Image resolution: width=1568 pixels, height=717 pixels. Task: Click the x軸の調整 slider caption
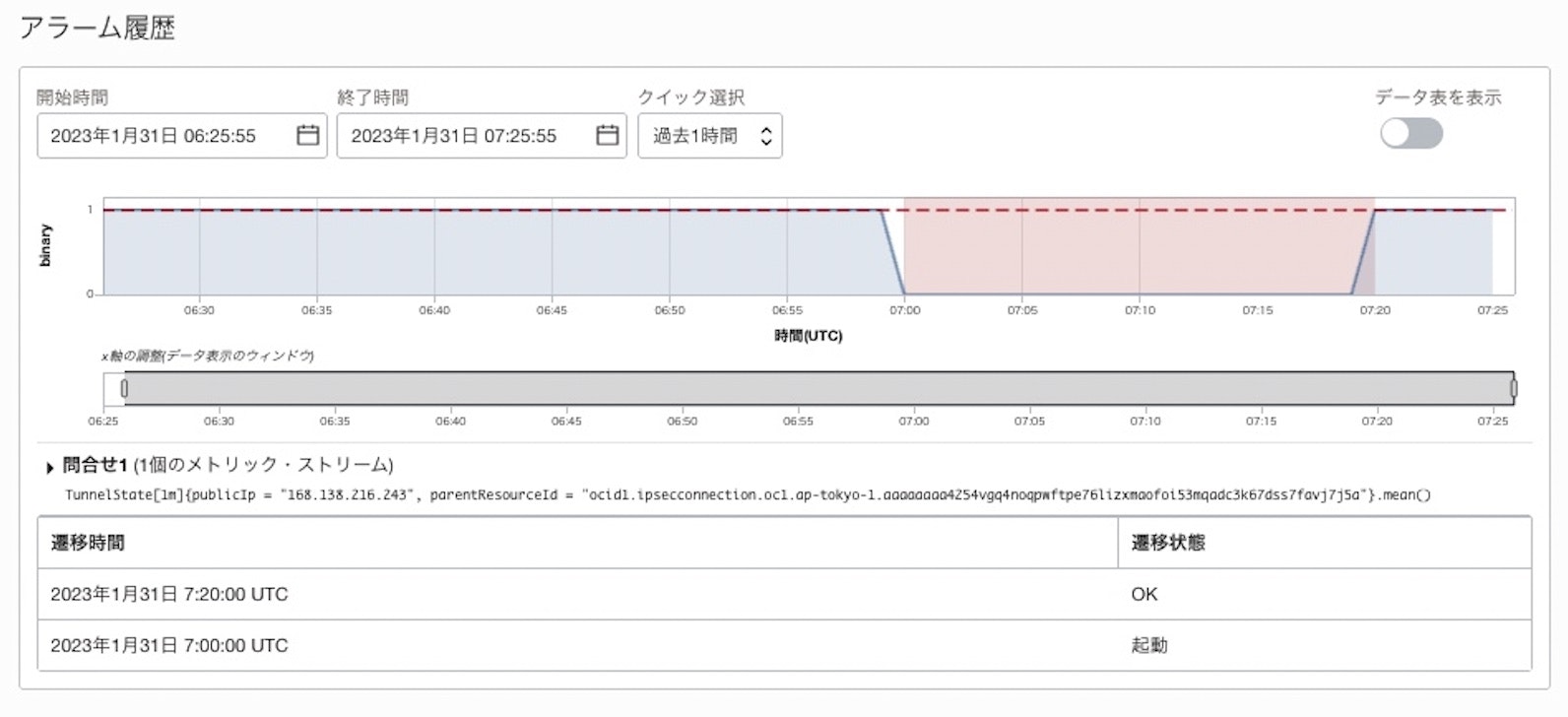pyautogui.click(x=207, y=356)
